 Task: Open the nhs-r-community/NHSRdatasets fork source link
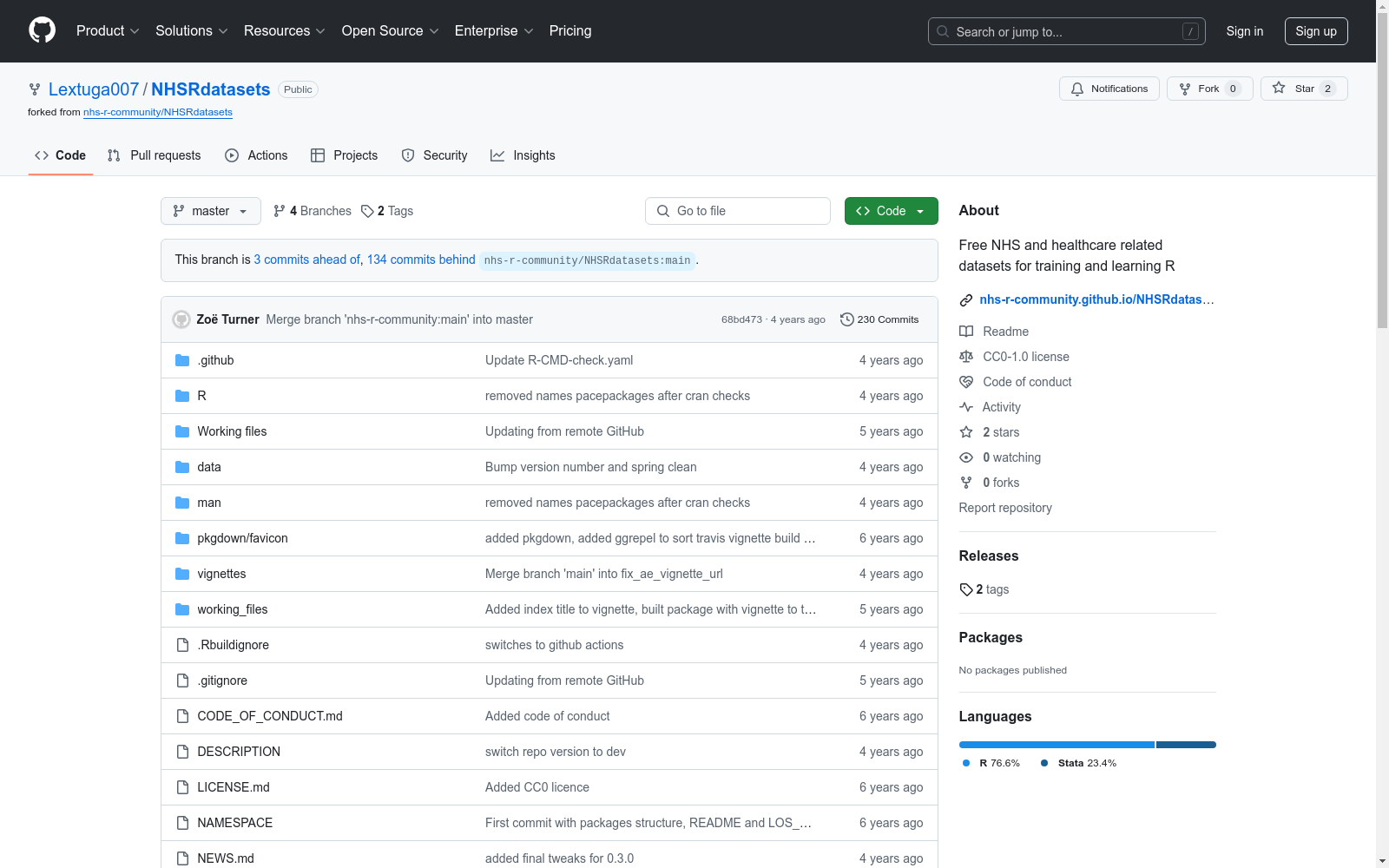click(158, 112)
